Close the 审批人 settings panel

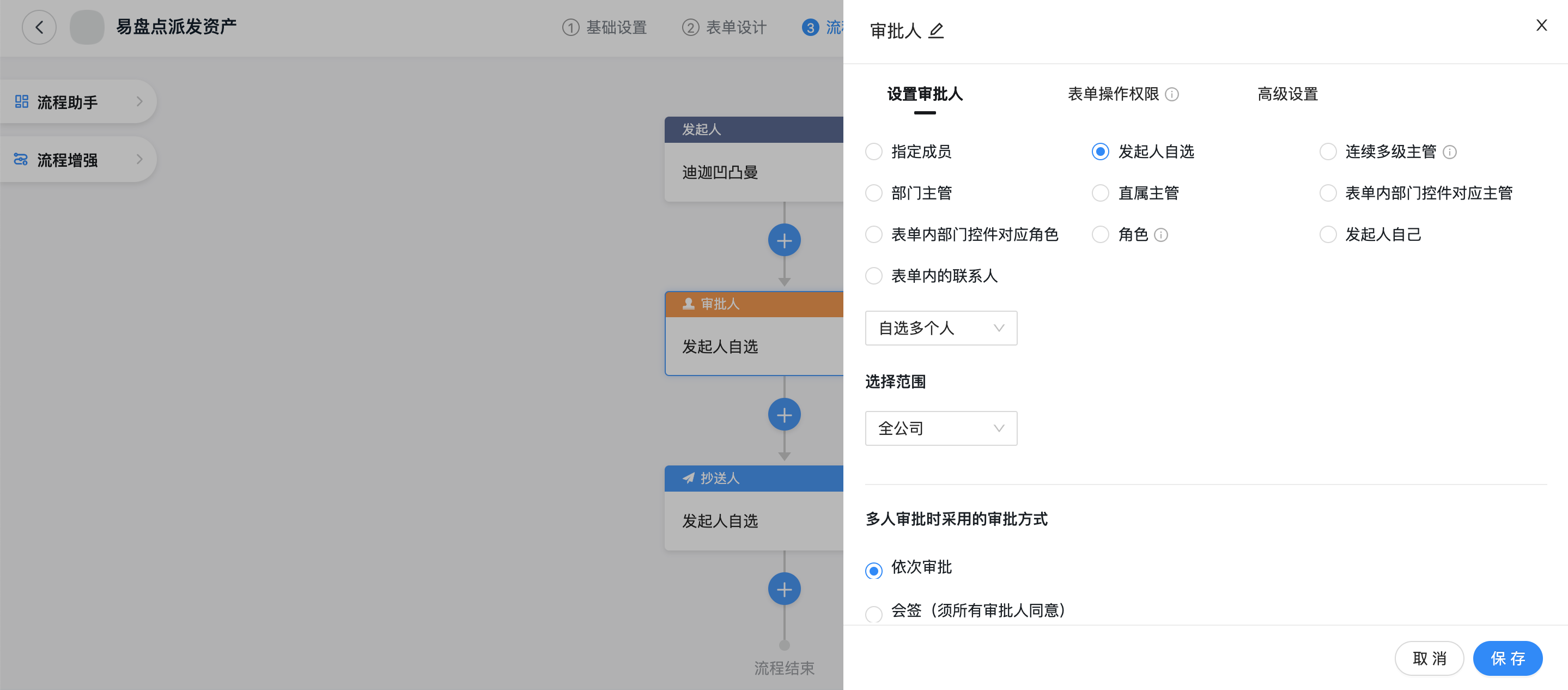pos(1541,26)
